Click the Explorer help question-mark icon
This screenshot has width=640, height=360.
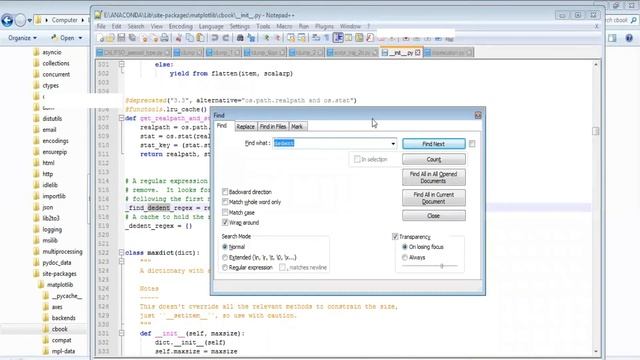[x=629, y=38]
